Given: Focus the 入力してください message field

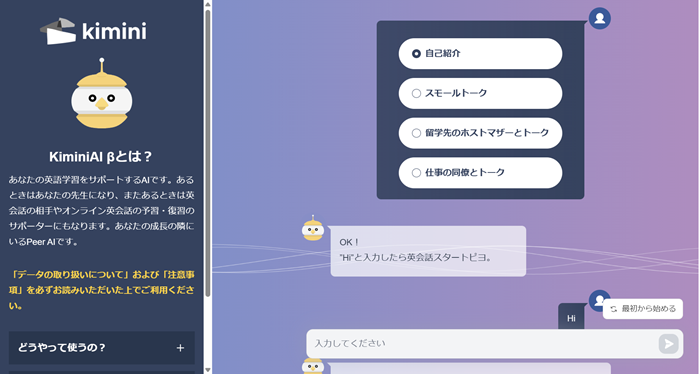Looking at the screenshot, I should point(495,344).
